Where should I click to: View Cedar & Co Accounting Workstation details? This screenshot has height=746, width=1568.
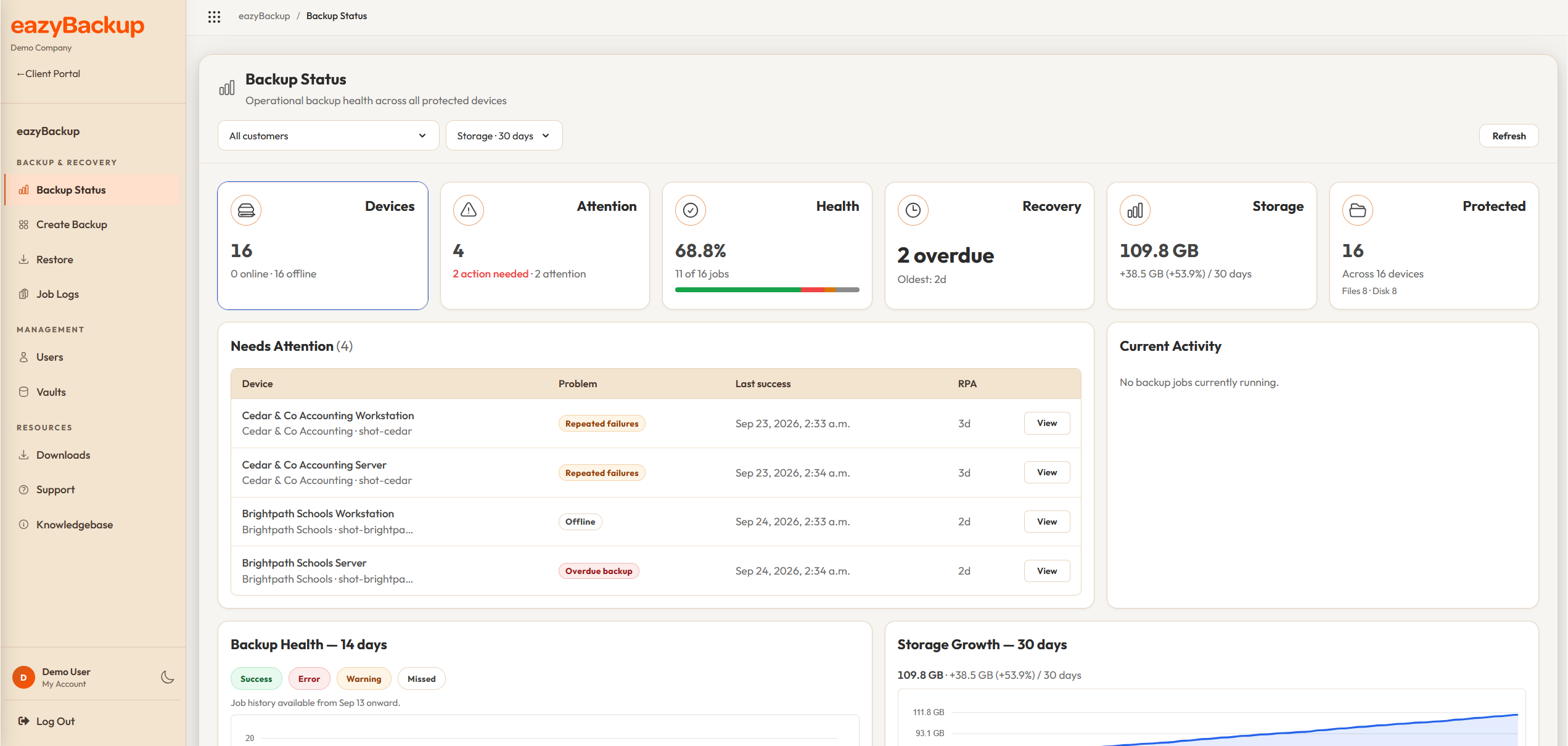tap(1046, 423)
